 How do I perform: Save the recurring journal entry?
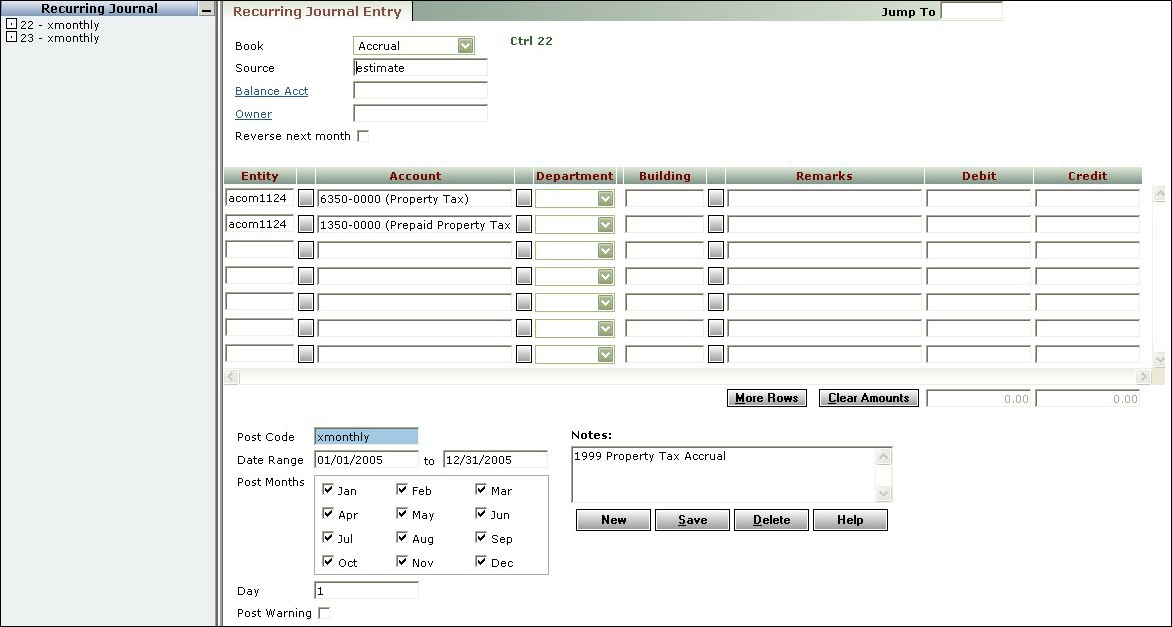pos(692,519)
